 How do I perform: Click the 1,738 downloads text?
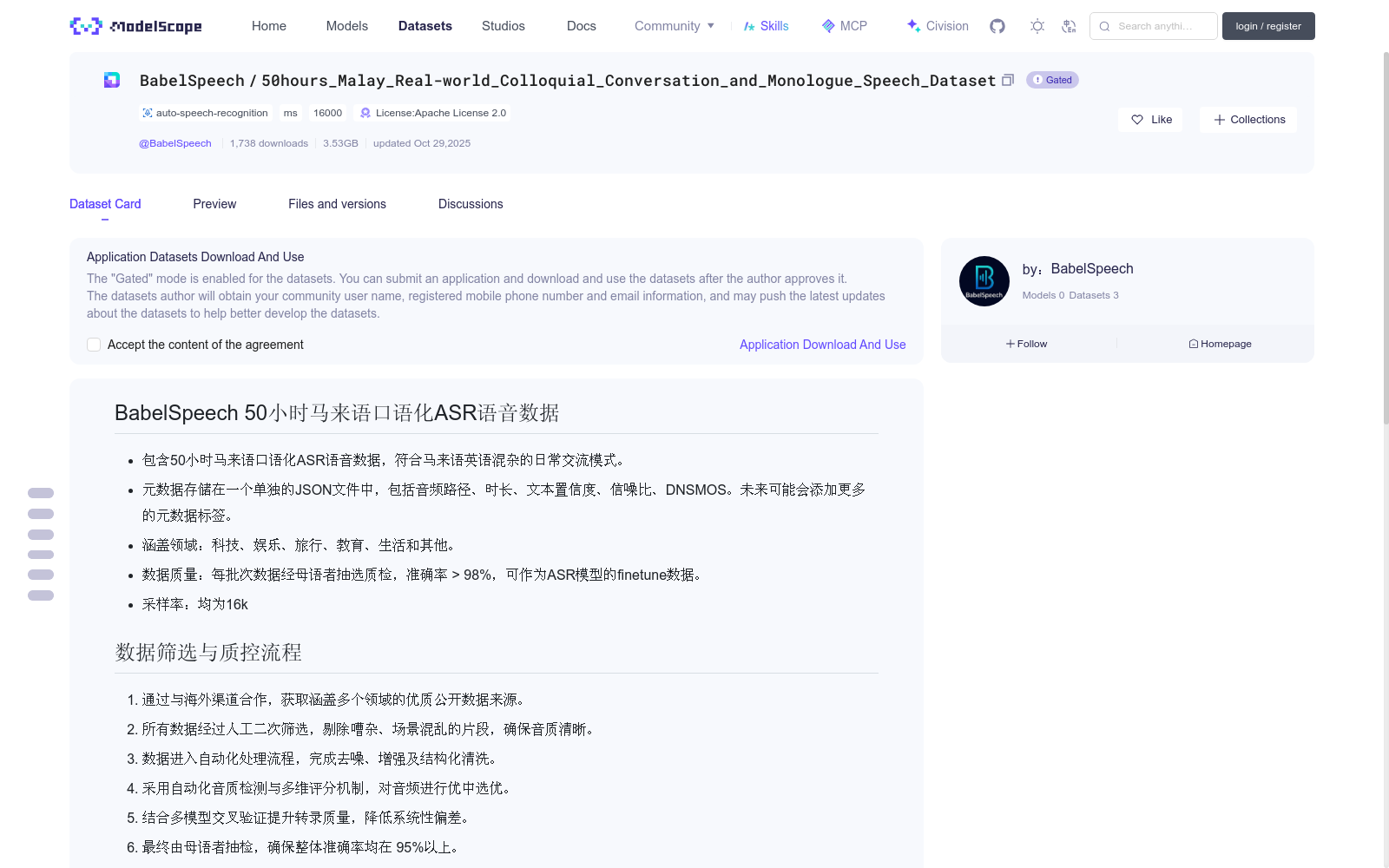point(269,143)
